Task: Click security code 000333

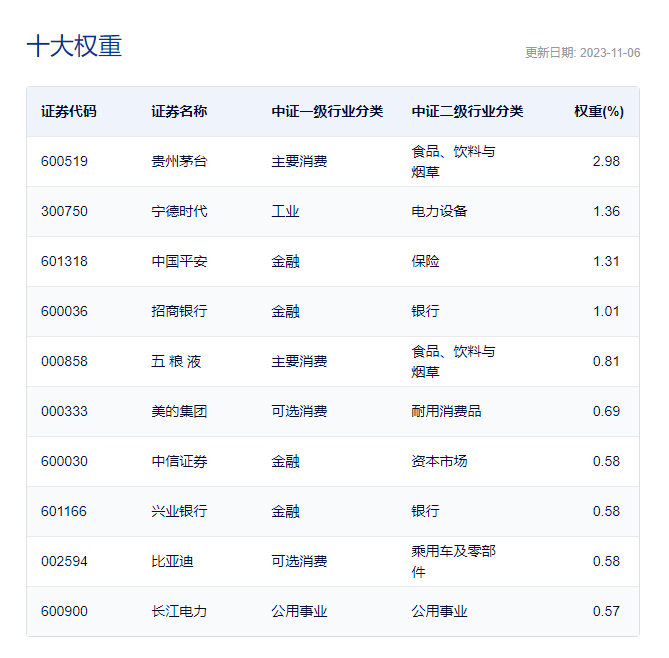Action: click(64, 411)
